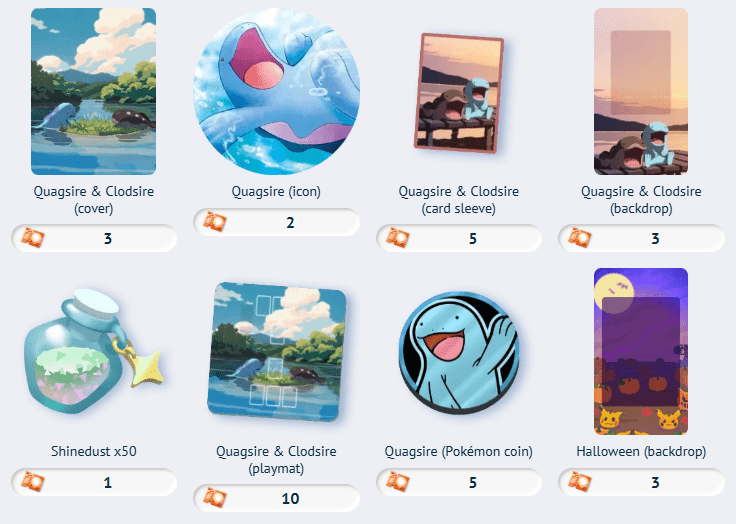Click the ticket icon on playmat price
This screenshot has height=524, width=736.
(215, 498)
